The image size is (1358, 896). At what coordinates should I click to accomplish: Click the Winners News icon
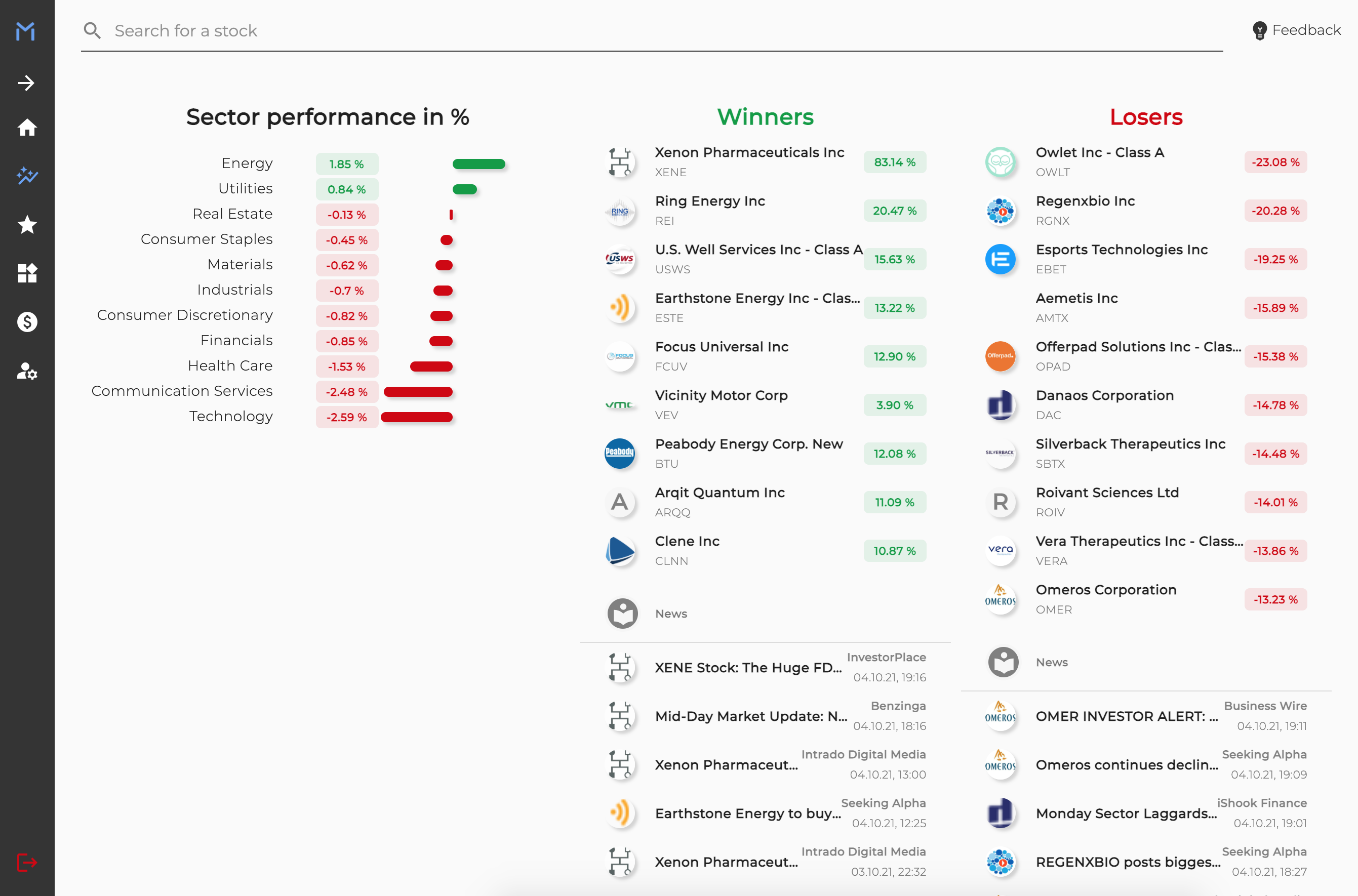622,614
